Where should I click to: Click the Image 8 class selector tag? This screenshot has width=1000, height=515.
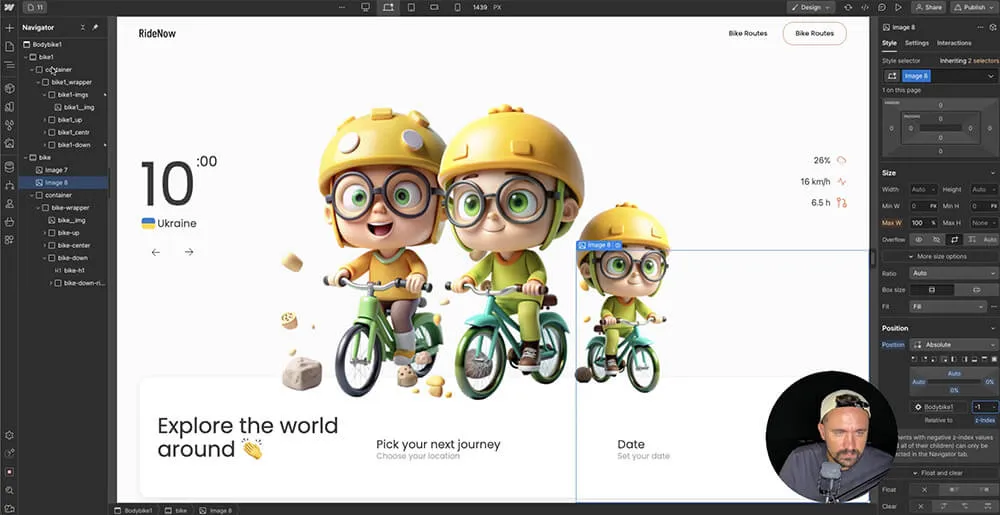(916, 76)
